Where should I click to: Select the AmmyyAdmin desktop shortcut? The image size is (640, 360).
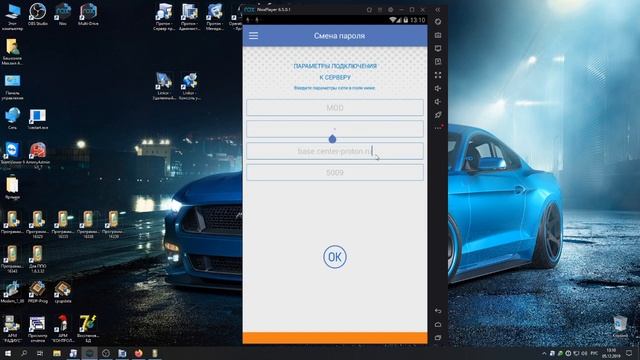(x=38, y=155)
